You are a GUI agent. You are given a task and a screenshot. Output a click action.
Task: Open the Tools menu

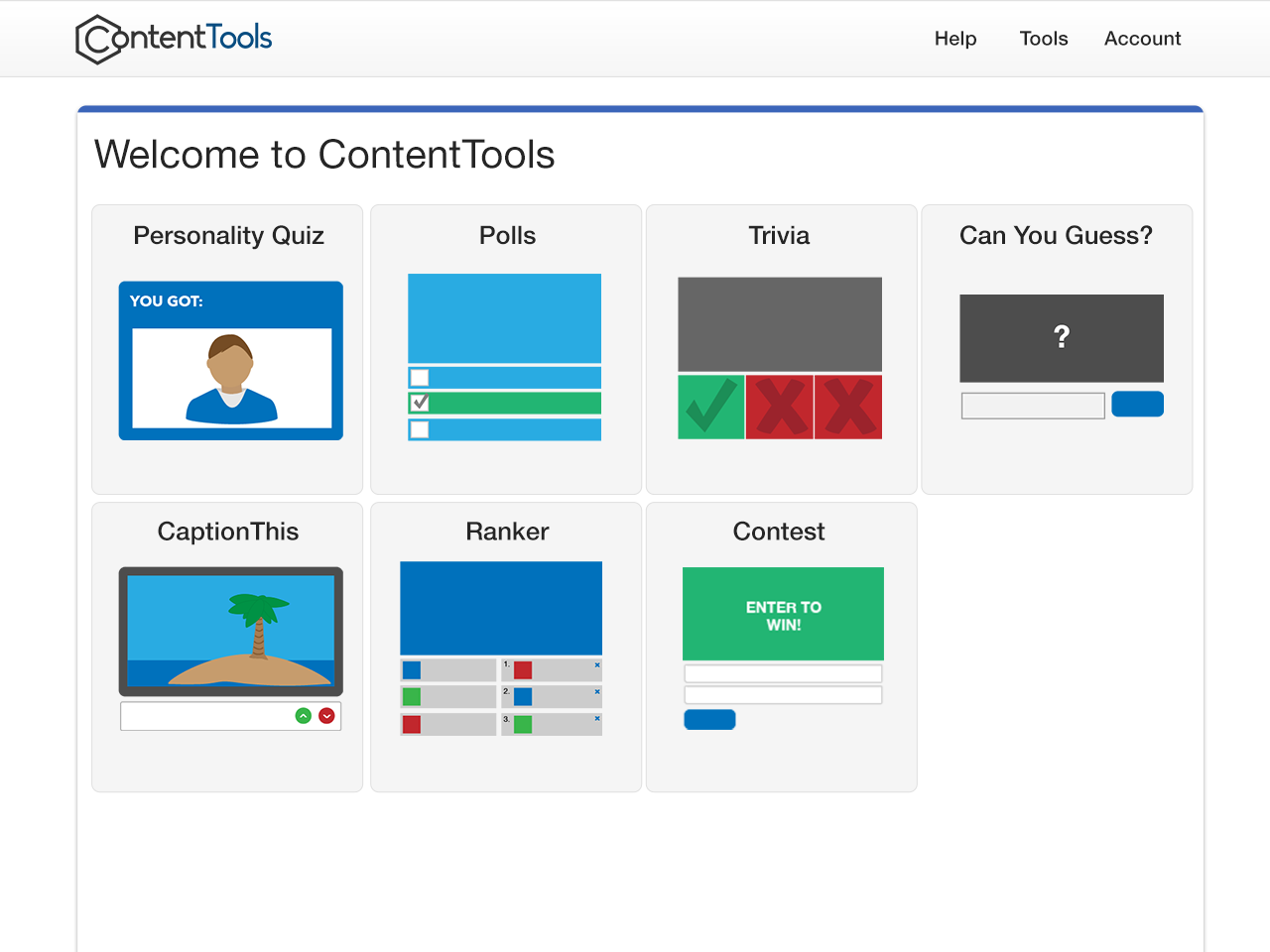1043,39
